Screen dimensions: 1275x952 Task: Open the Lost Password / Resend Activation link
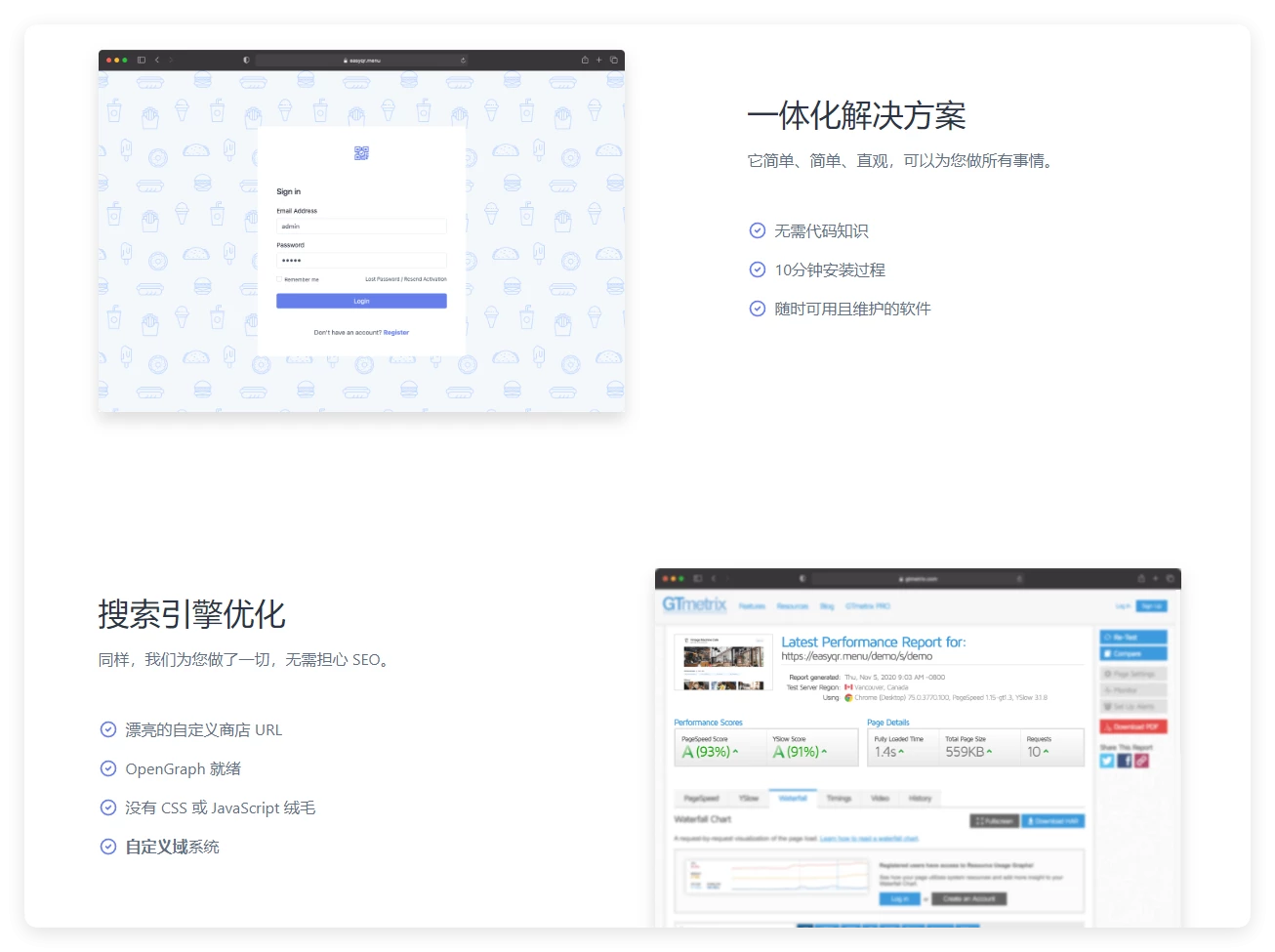point(406,279)
